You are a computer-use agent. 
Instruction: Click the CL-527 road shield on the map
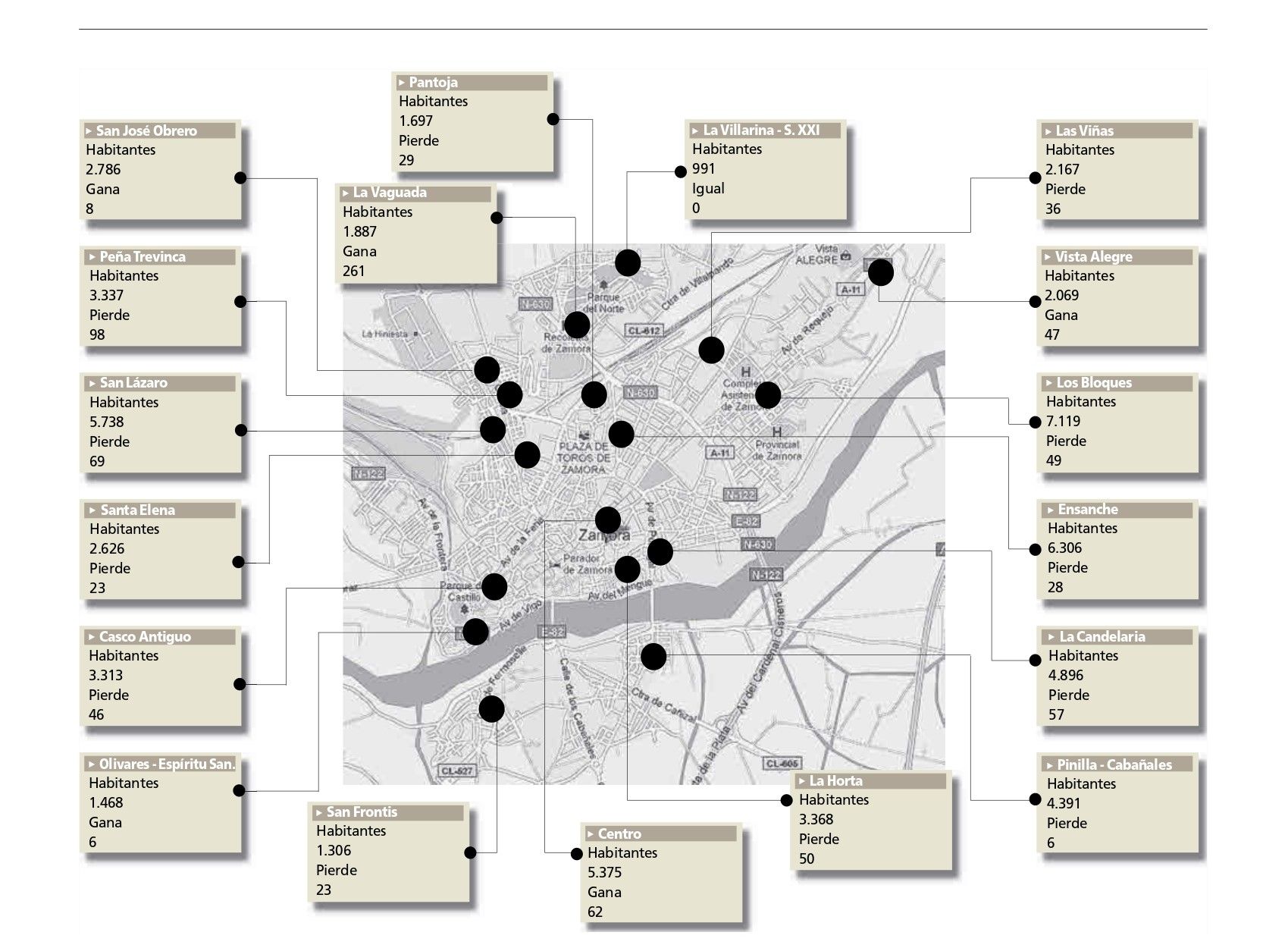456,771
